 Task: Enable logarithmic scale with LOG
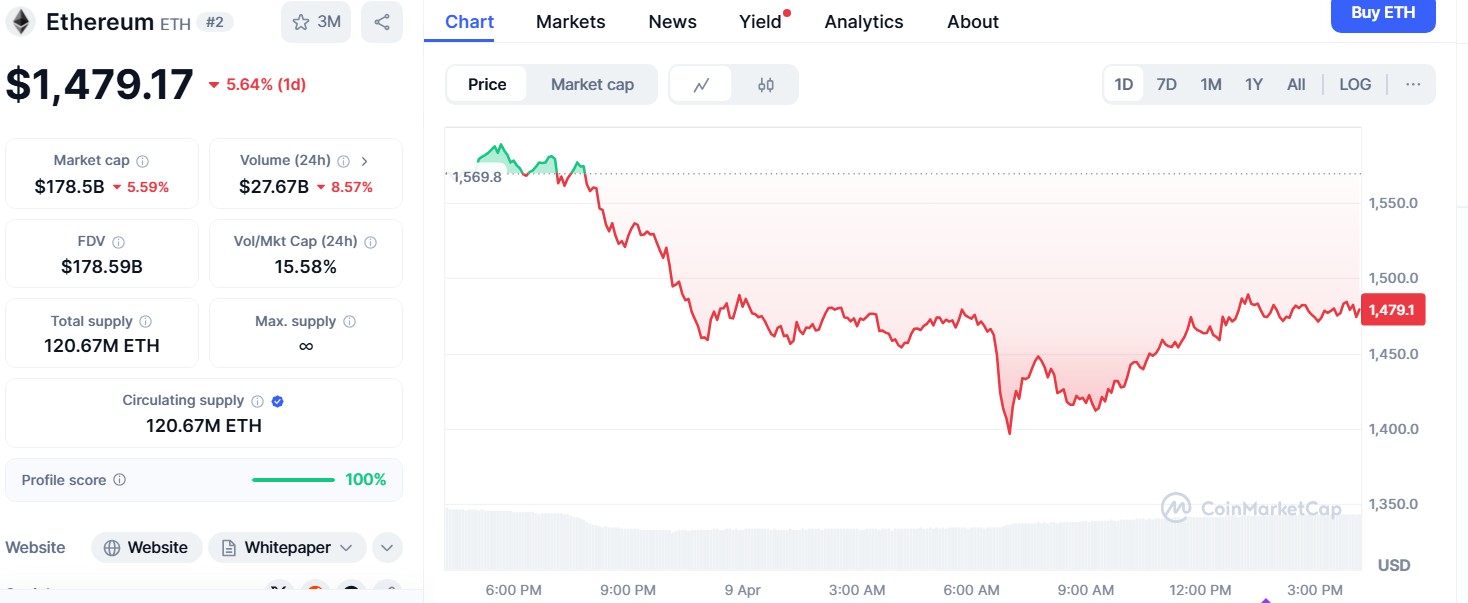[1355, 84]
